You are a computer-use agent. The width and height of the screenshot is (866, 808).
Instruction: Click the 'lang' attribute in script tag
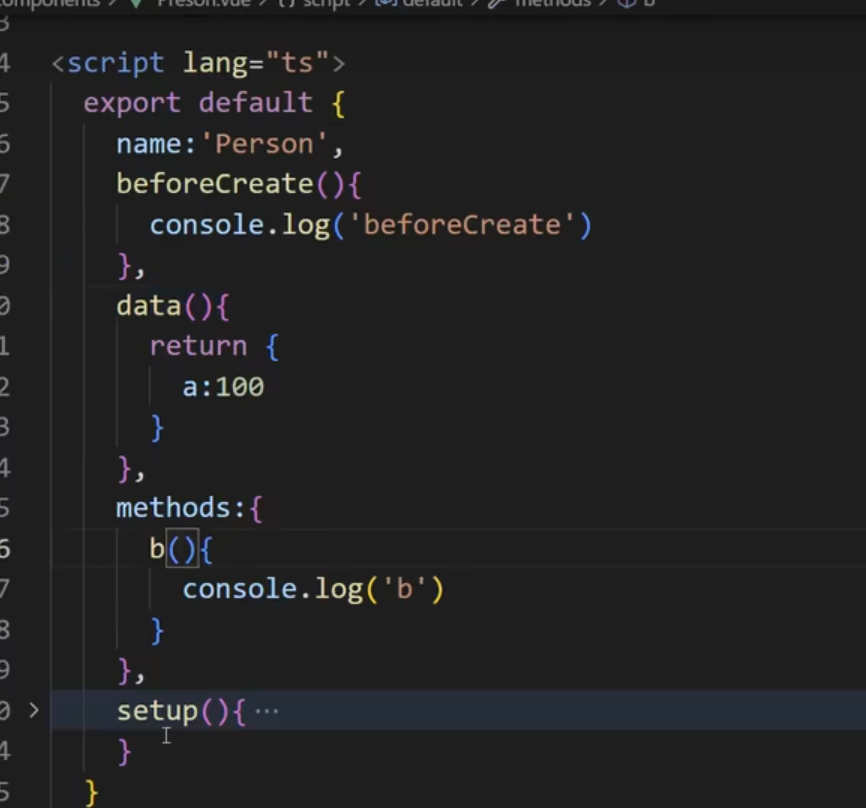click(215, 63)
